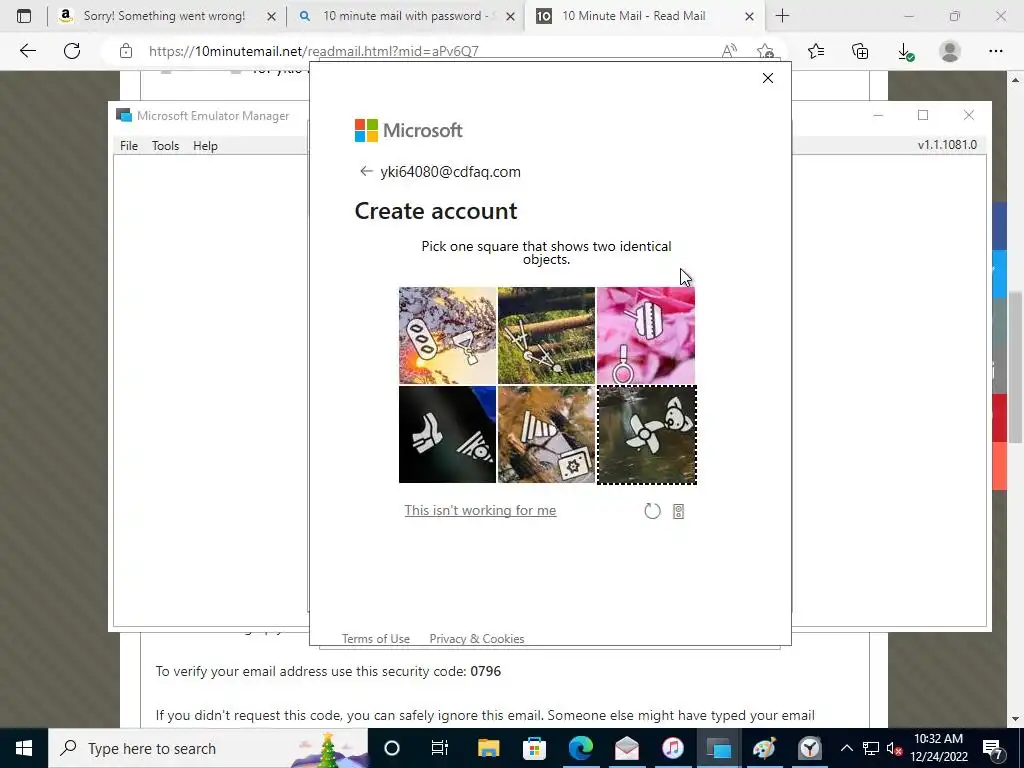Pick the square with fan and koala

647,435
